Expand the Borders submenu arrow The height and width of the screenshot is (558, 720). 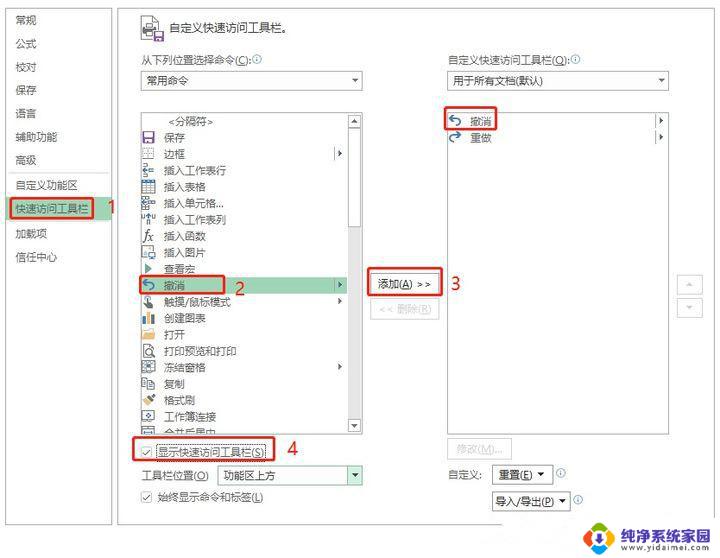[x=340, y=153]
